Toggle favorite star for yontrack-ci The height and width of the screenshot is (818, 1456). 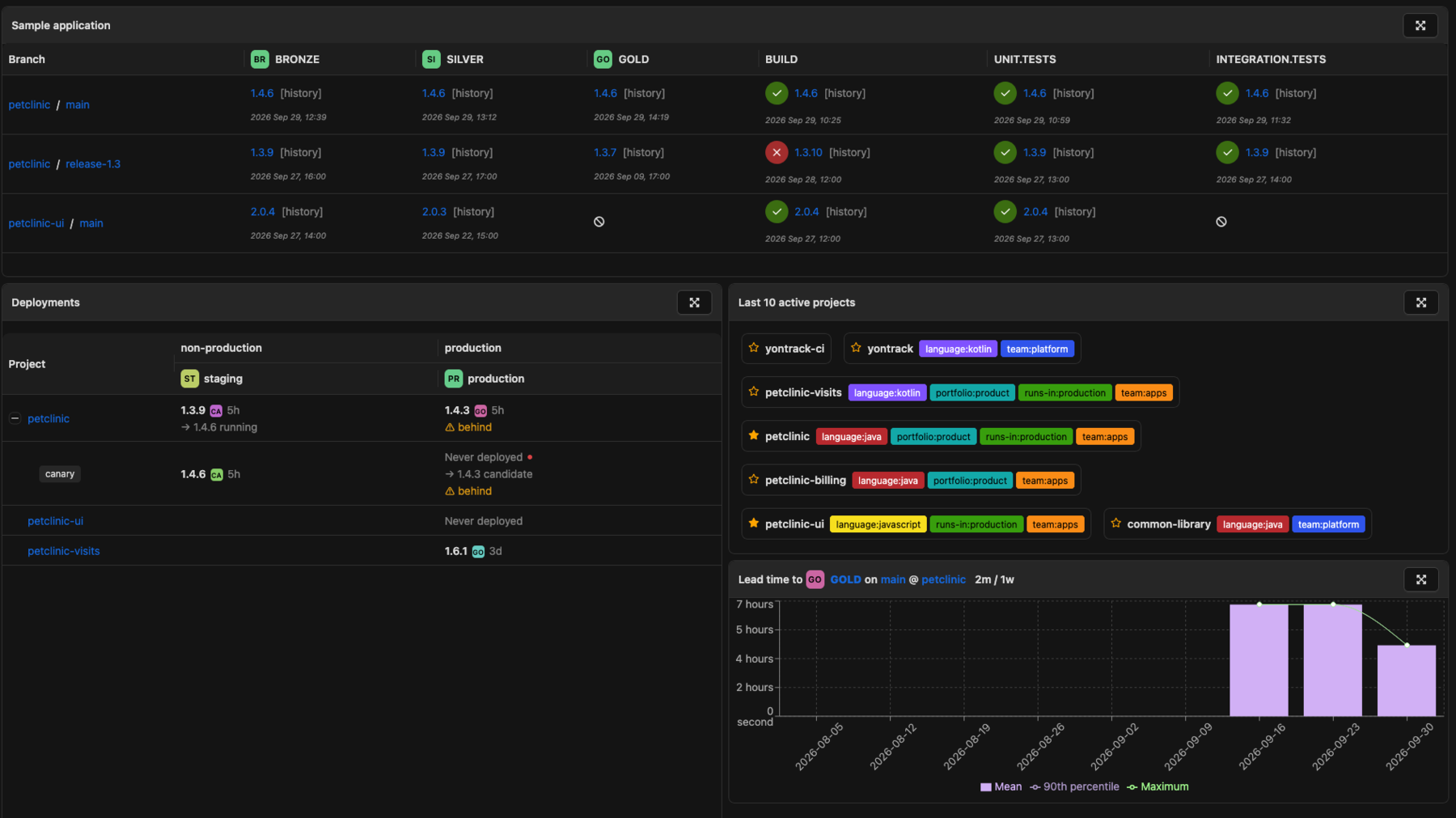[x=754, y=348]
